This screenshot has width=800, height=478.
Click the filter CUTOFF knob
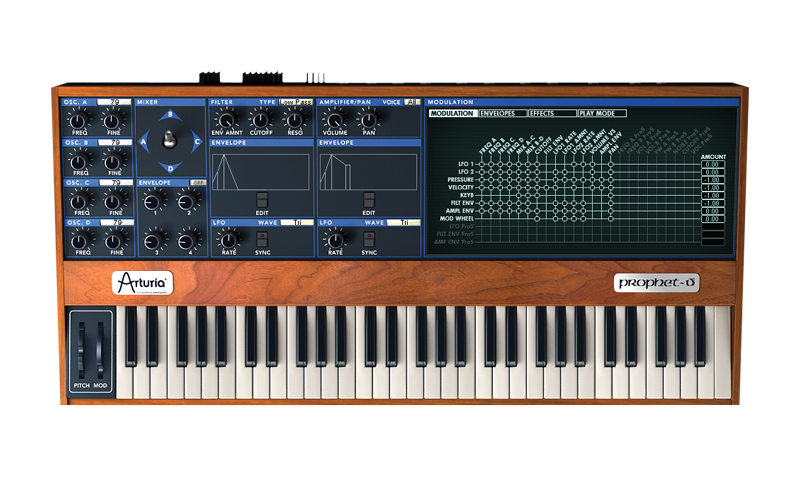pyautogui.click(x=260, y=121)
